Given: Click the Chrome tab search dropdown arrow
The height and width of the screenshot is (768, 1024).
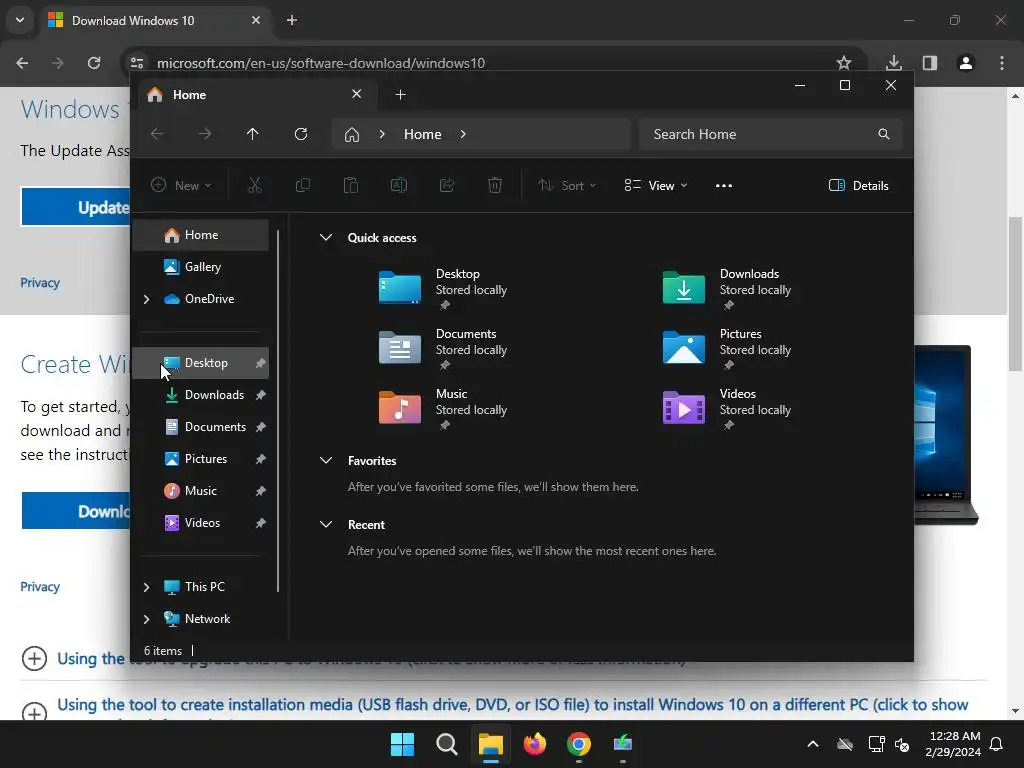Looking at the screenshot, I should [20, 20].
